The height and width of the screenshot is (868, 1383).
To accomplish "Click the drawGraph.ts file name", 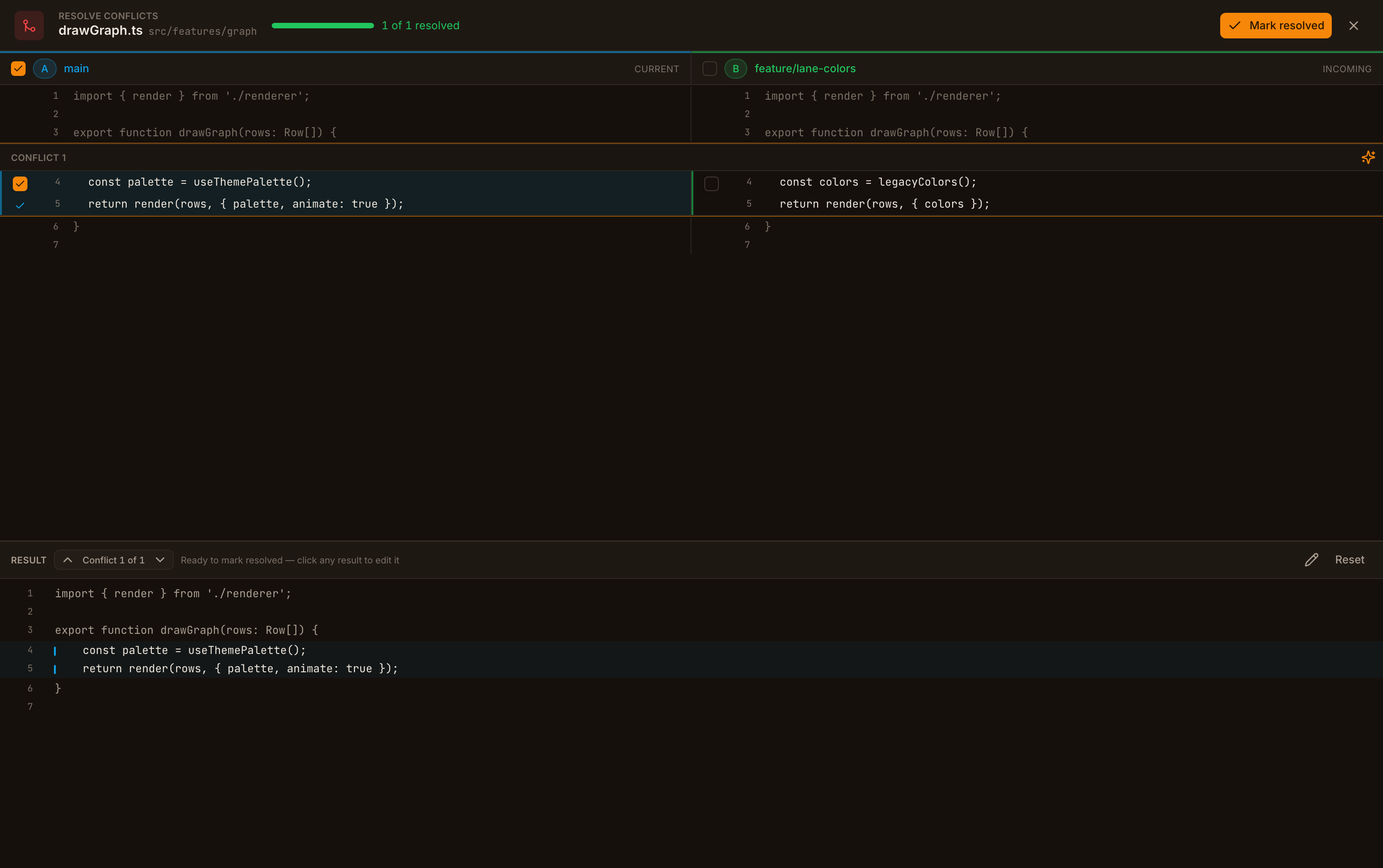I will point(101,31).
